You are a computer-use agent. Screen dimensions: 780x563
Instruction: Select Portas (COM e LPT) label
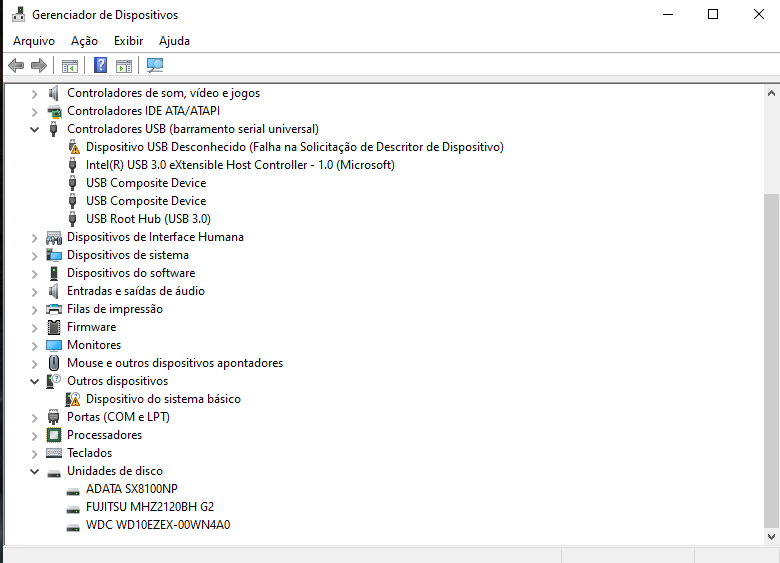point(118,417)
